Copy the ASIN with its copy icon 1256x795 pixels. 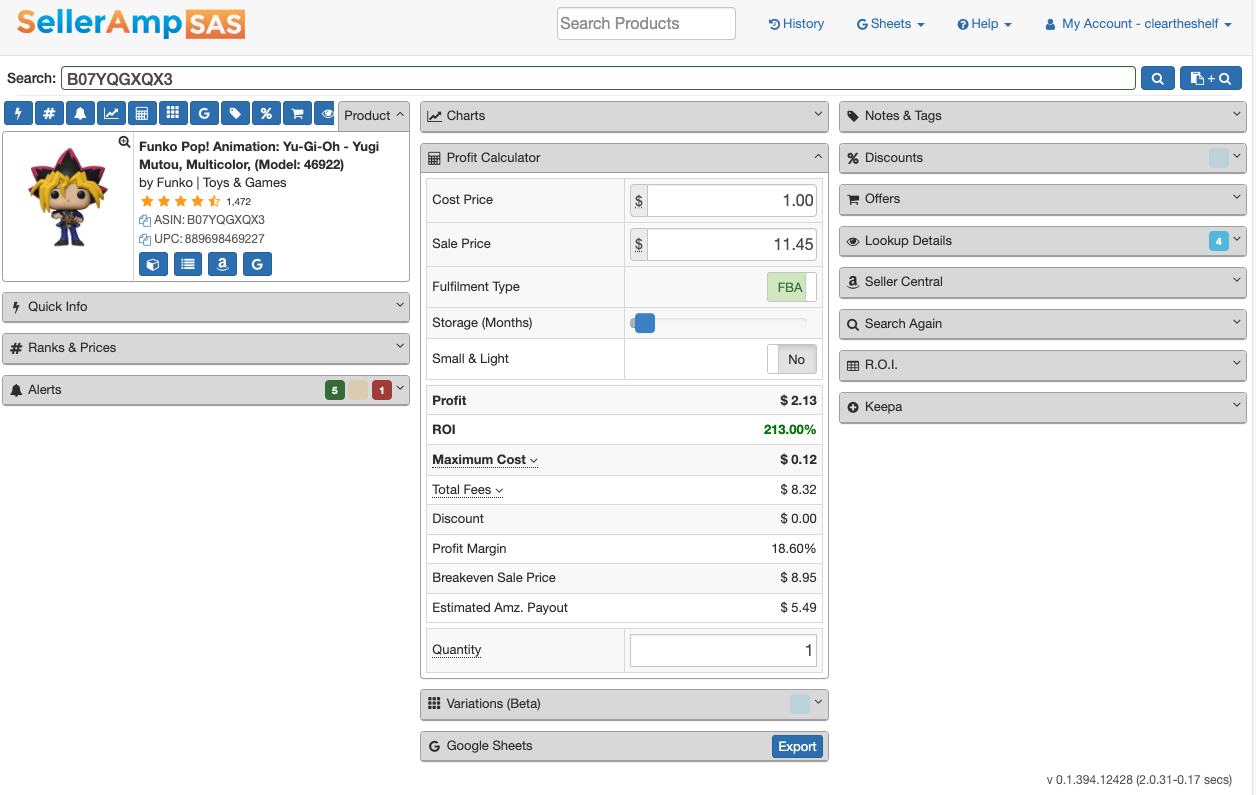144,220
